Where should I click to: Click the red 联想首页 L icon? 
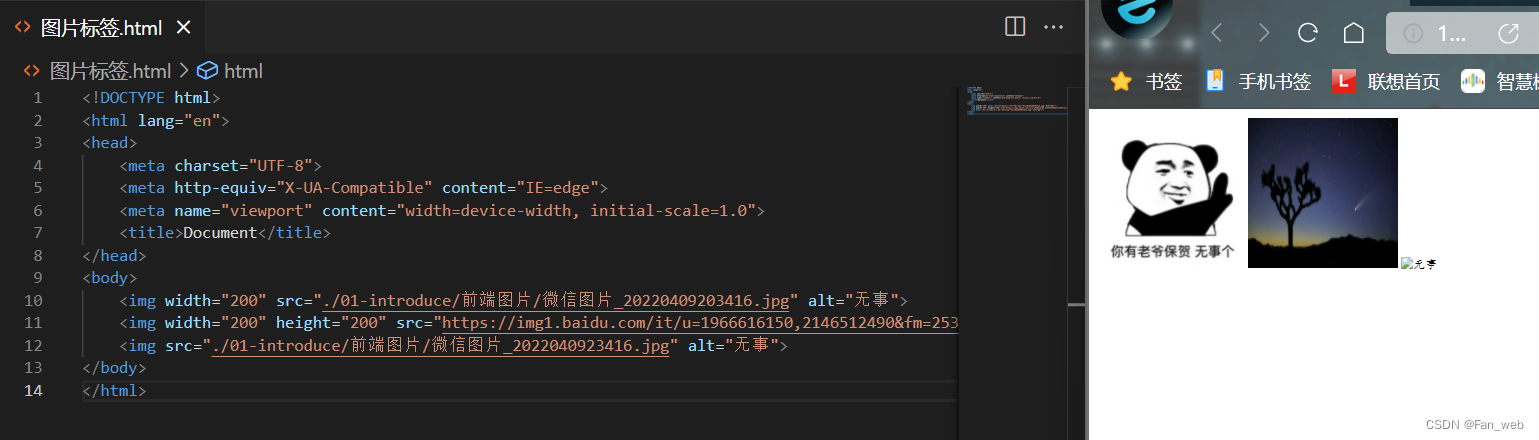[x=1343, y=81]
